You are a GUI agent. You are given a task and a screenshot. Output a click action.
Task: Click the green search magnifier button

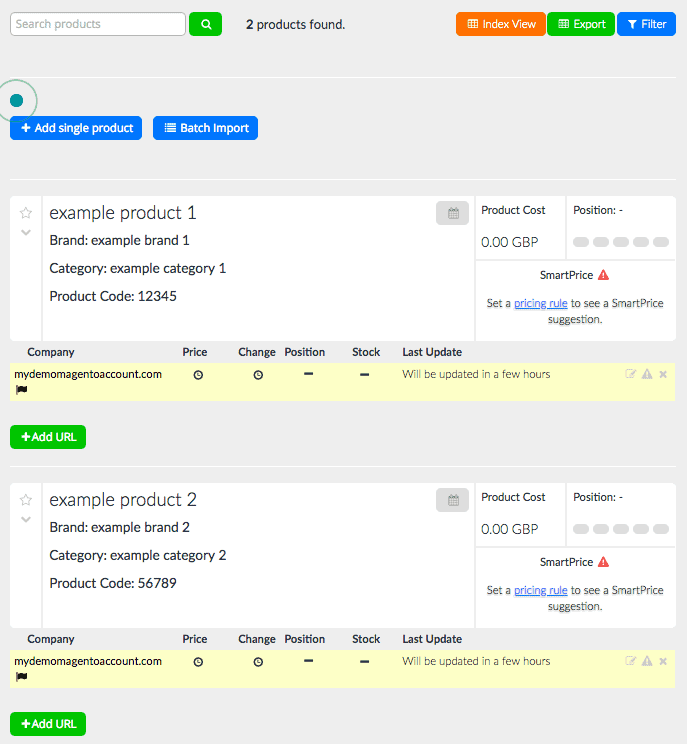205,24
